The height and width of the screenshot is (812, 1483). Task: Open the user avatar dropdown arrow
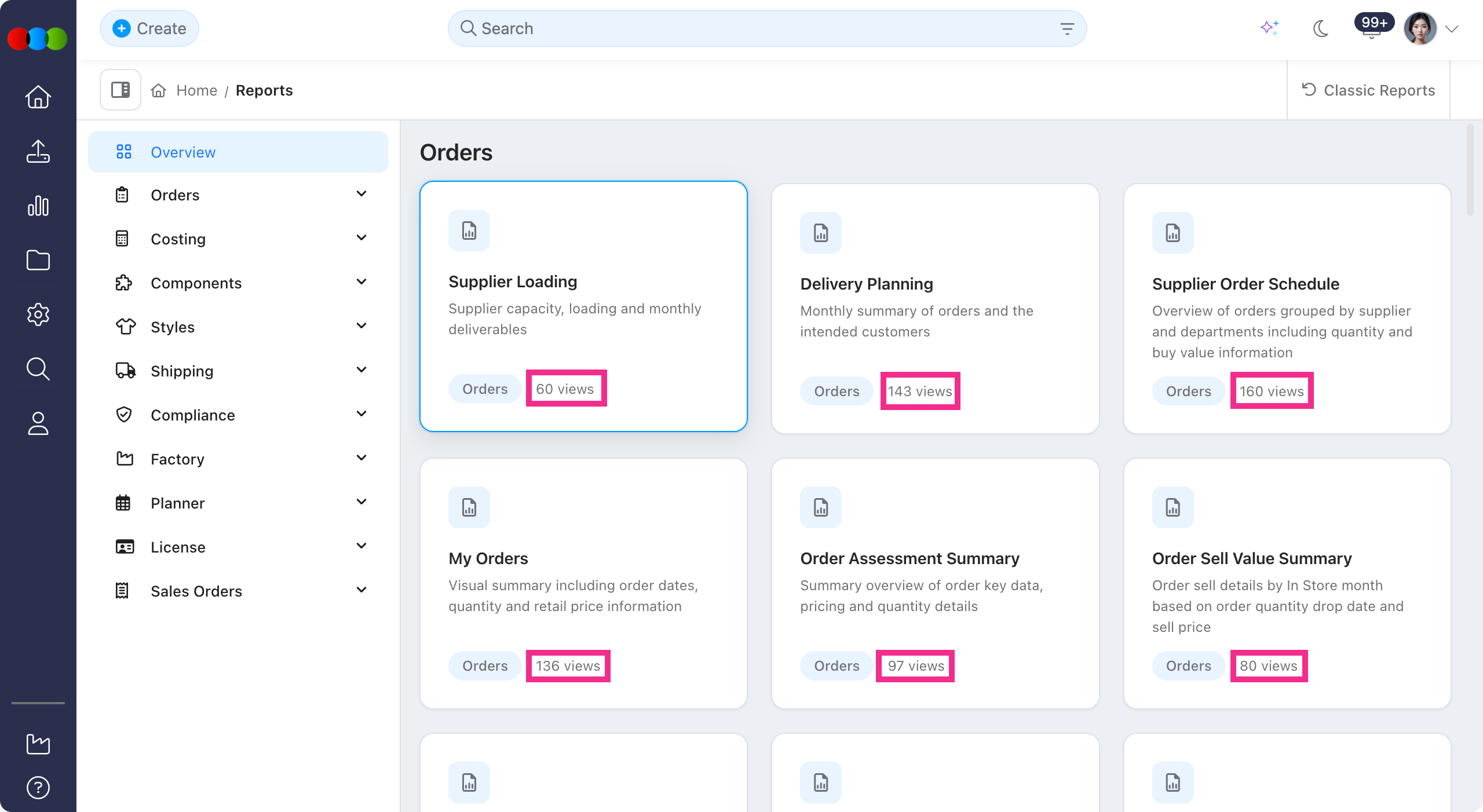pyautogui.click(x=1452, y=29)
